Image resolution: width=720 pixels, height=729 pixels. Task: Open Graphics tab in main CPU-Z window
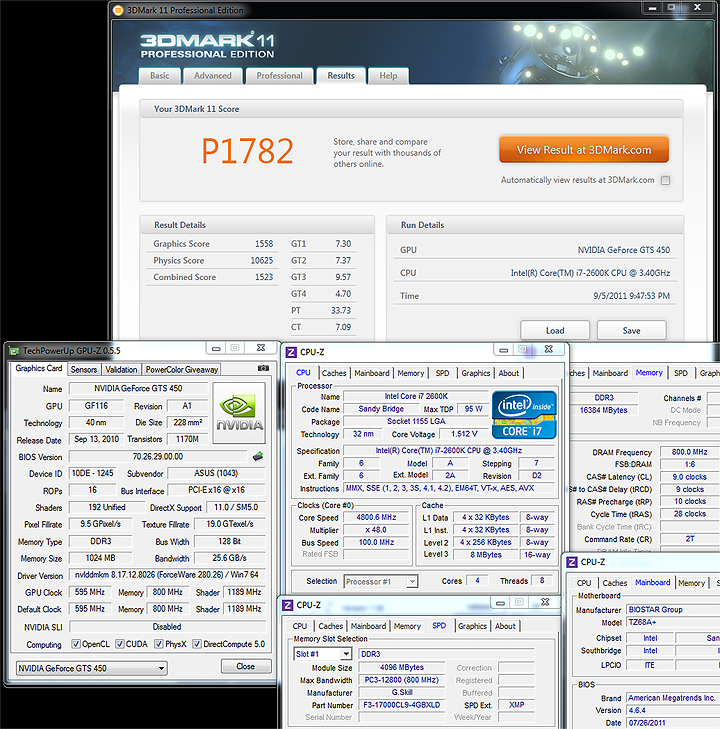click(x=476, y=373)
